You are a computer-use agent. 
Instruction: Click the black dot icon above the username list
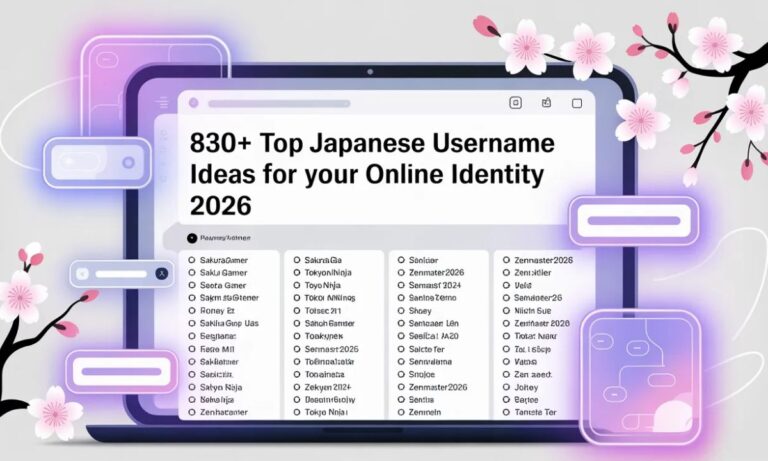click(192, 238)
